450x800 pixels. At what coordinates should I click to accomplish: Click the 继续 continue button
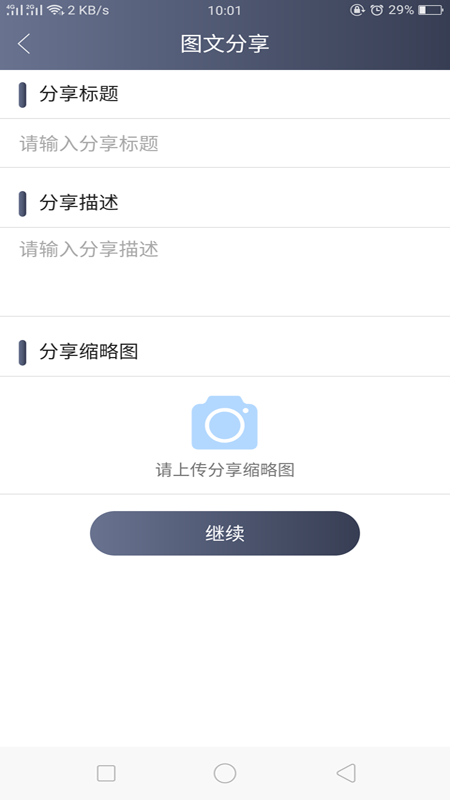(225, 533)
